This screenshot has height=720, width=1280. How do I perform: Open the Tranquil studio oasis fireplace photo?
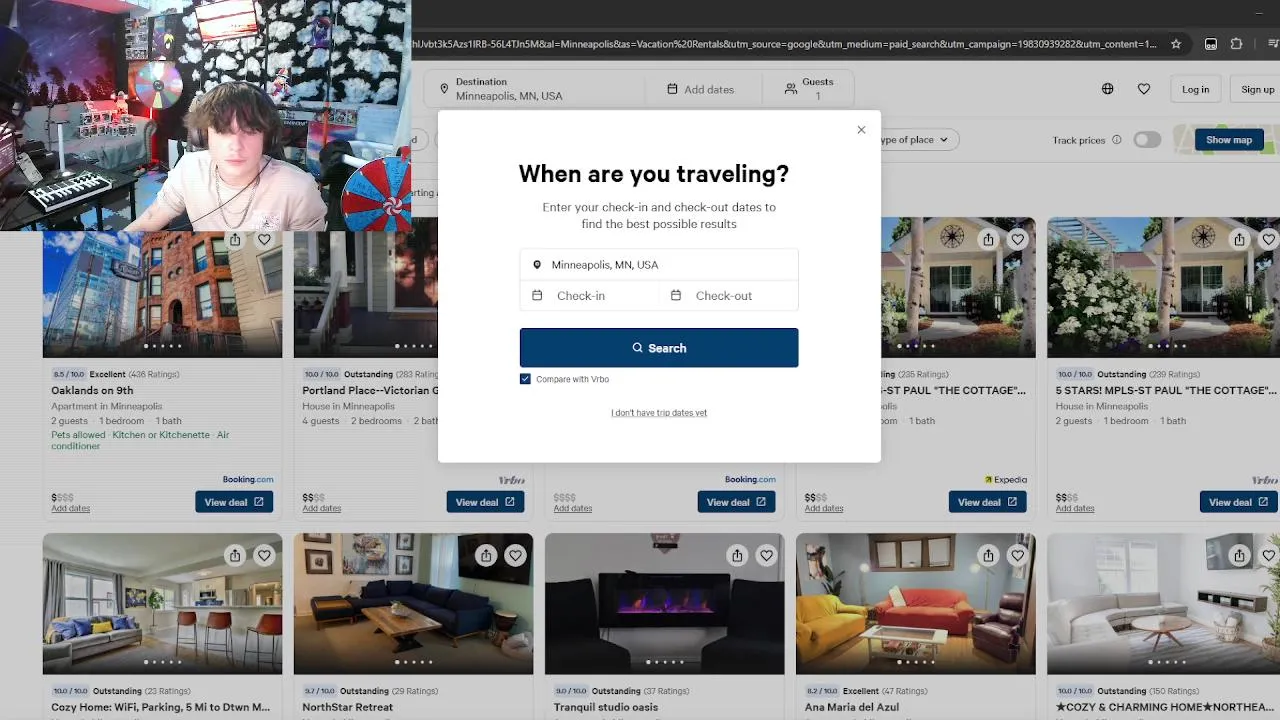click(x=664, y=604)
